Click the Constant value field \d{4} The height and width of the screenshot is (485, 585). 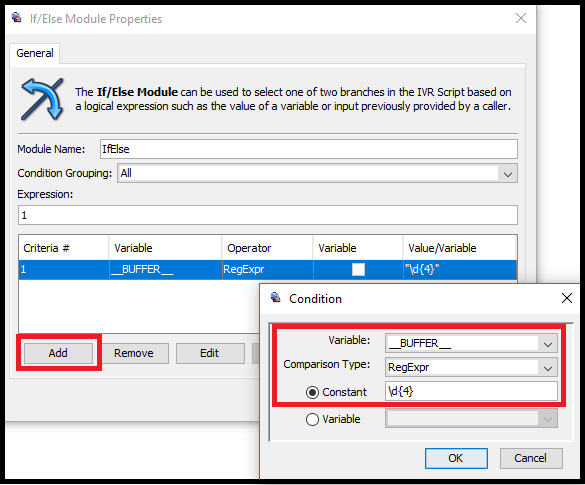coord(472,391)
